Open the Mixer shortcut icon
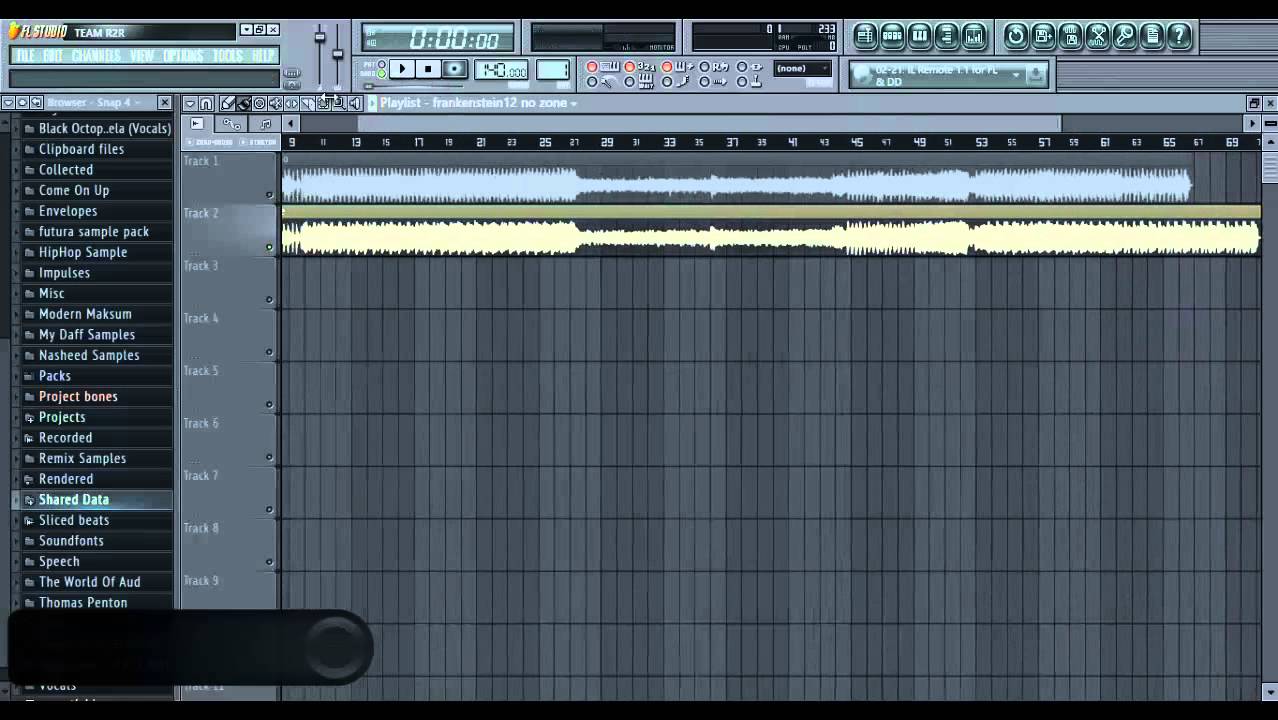 pyautogui.click(x=973, y=37)
